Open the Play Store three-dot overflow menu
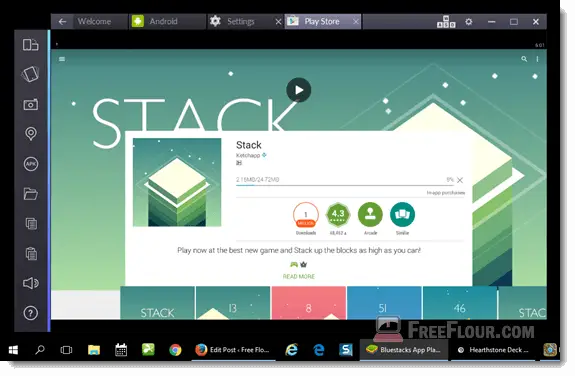 pos(537,59)
